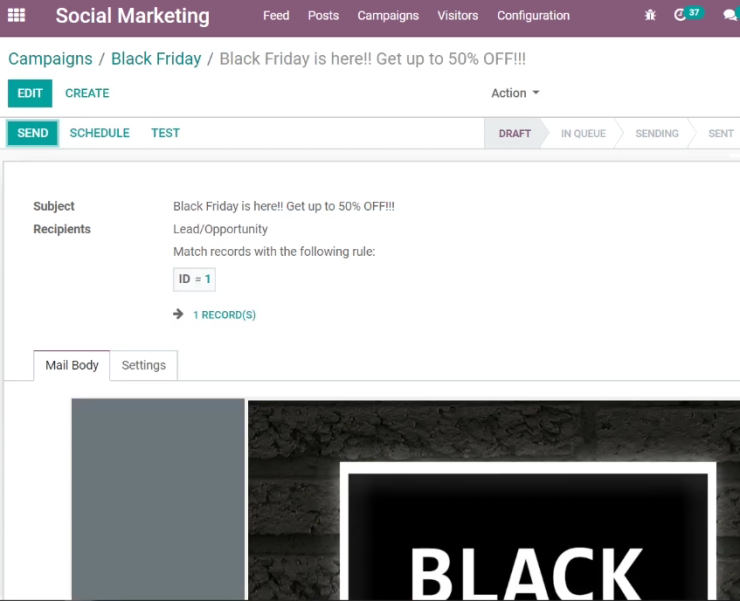The height and width of the screenshot is (601, 740).
Task: Click the TEST button
Action: tap(165, 133)
